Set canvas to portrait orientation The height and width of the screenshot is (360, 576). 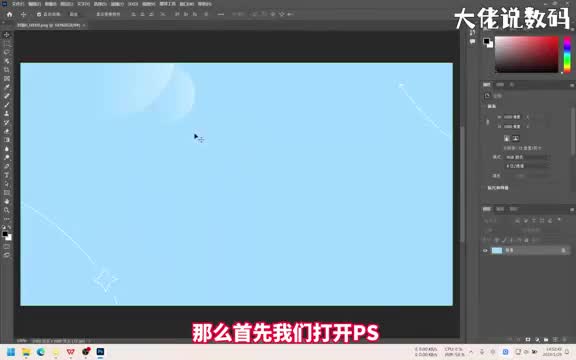coord(507,138)
